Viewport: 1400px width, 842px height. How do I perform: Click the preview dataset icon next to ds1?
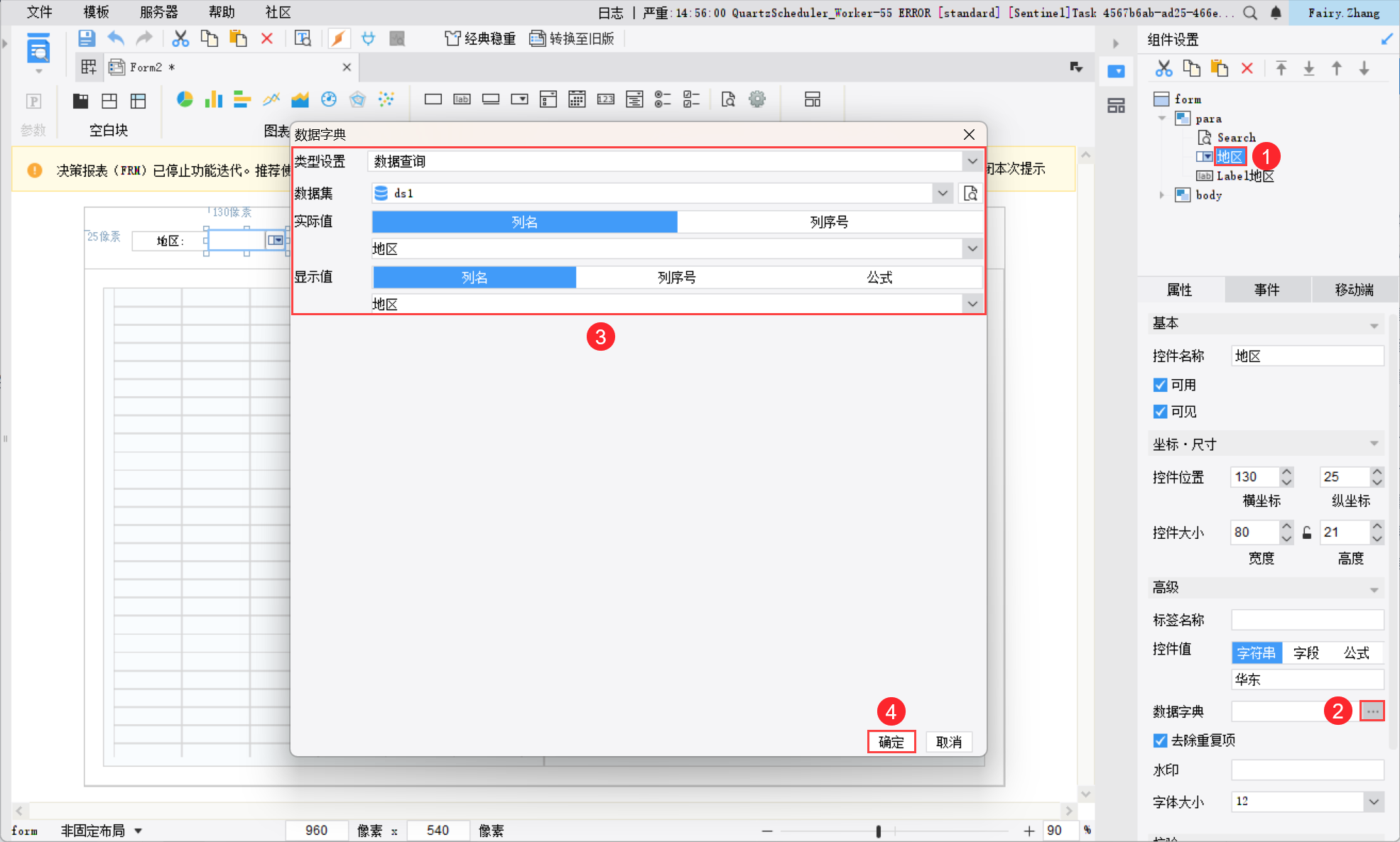coord(970,193)
